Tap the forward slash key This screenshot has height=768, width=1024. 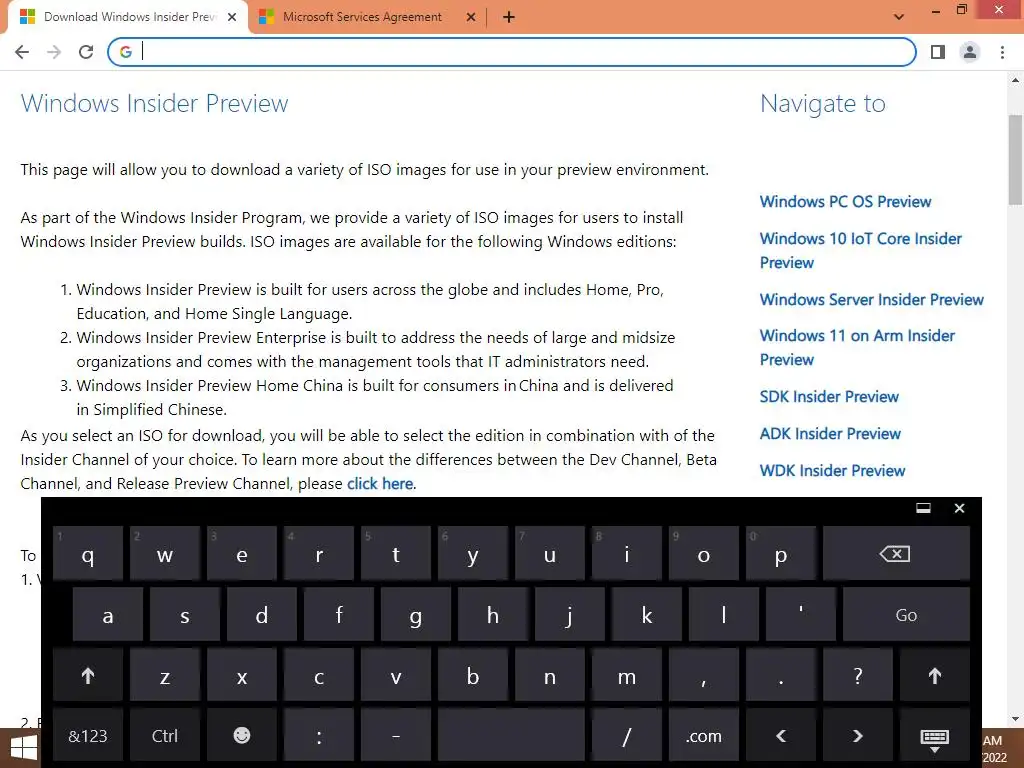coord(626,736)
